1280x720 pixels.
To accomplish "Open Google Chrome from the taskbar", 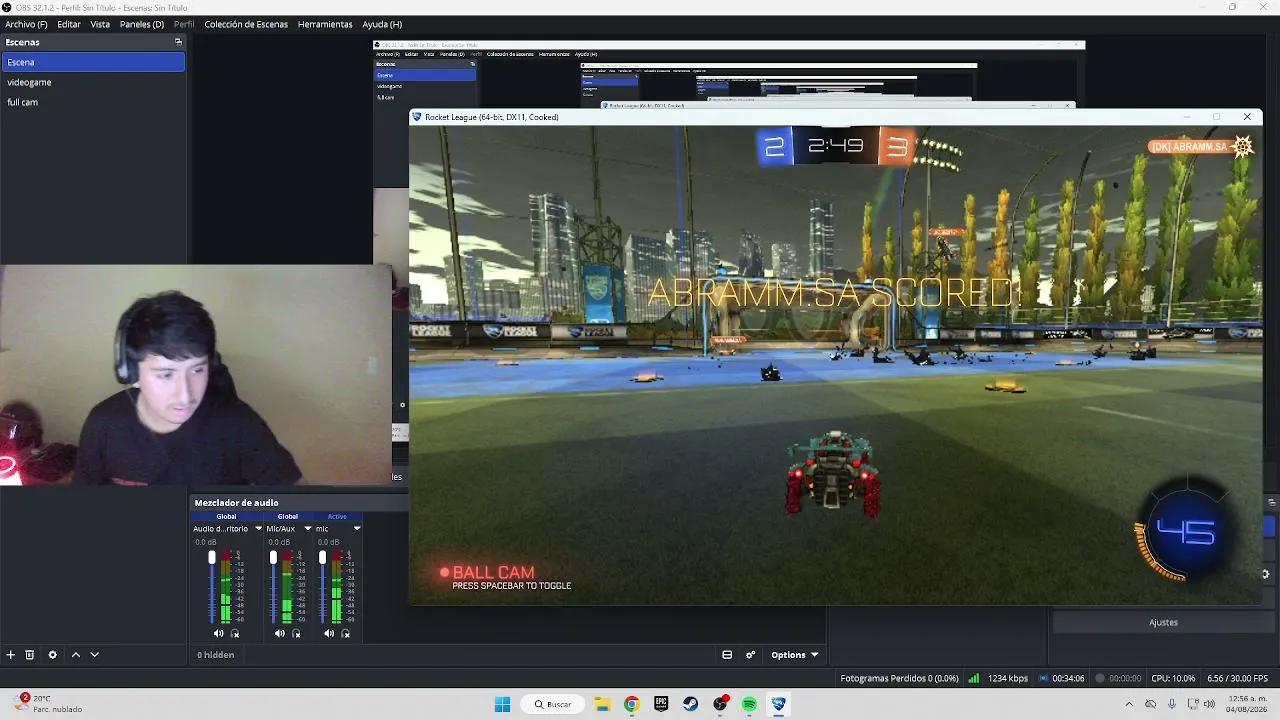I will click(x=631, y=704).
